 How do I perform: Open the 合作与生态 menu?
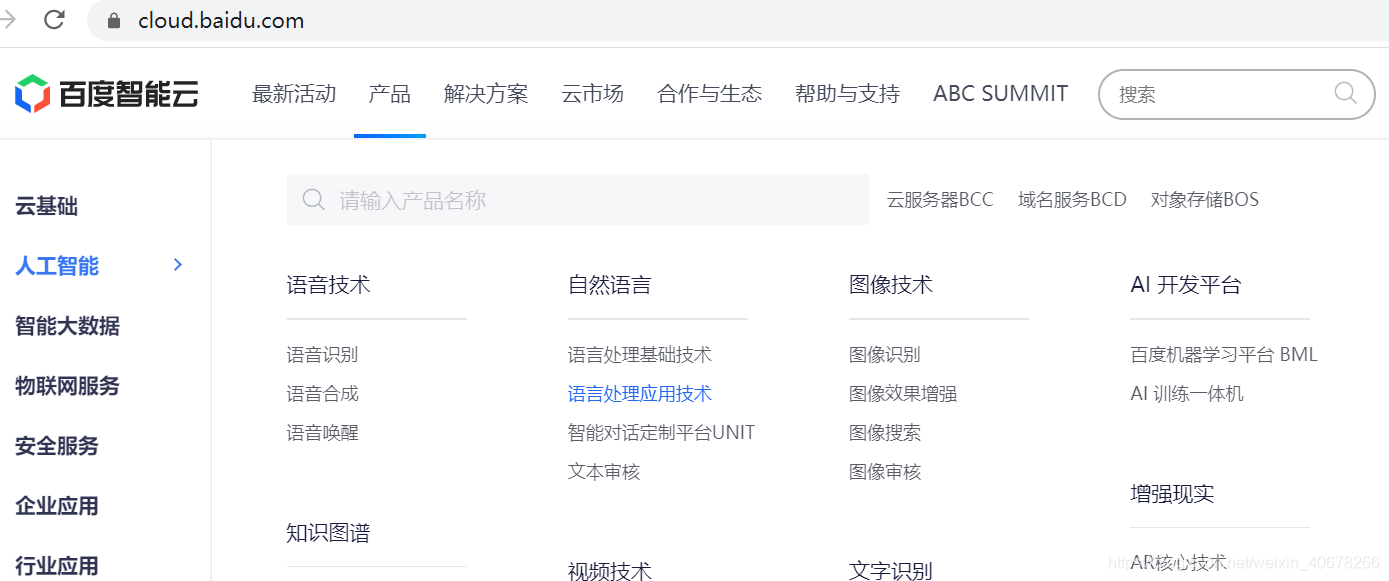point(709,94)
